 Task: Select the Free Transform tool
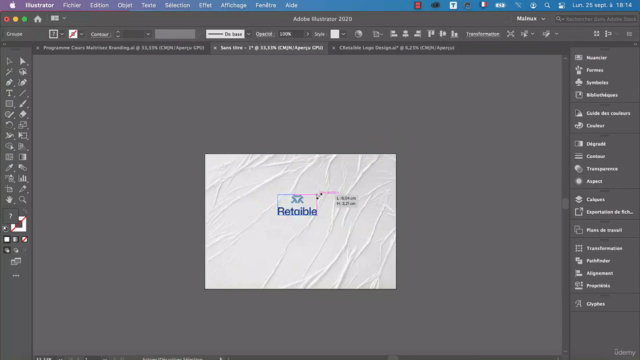23,136
